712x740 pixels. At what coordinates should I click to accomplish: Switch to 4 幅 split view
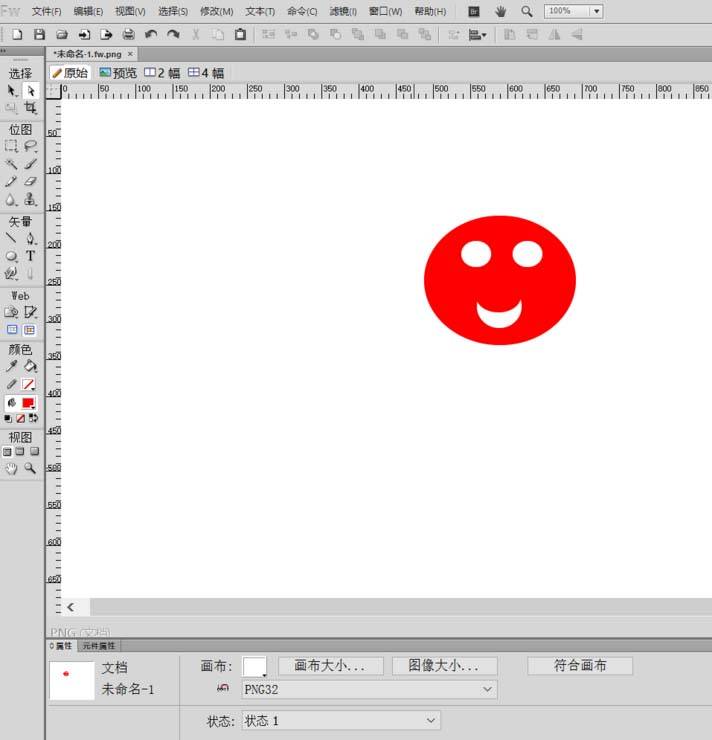(x=206, y=73)
